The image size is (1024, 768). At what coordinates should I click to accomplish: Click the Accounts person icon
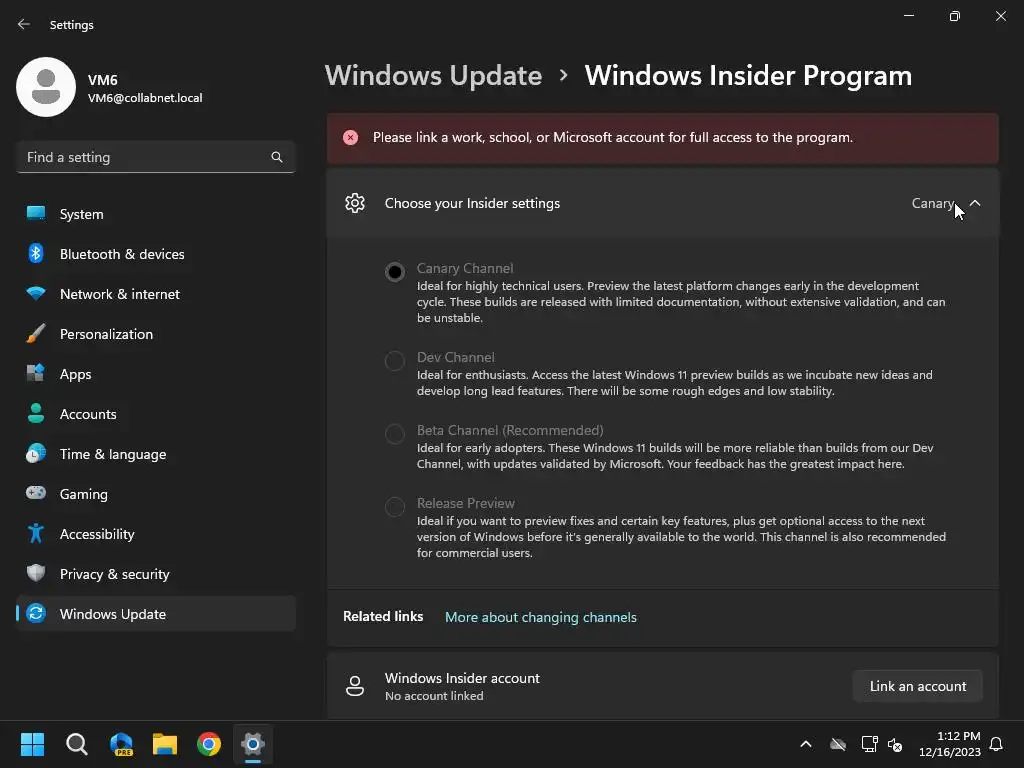tap(36, 413)
